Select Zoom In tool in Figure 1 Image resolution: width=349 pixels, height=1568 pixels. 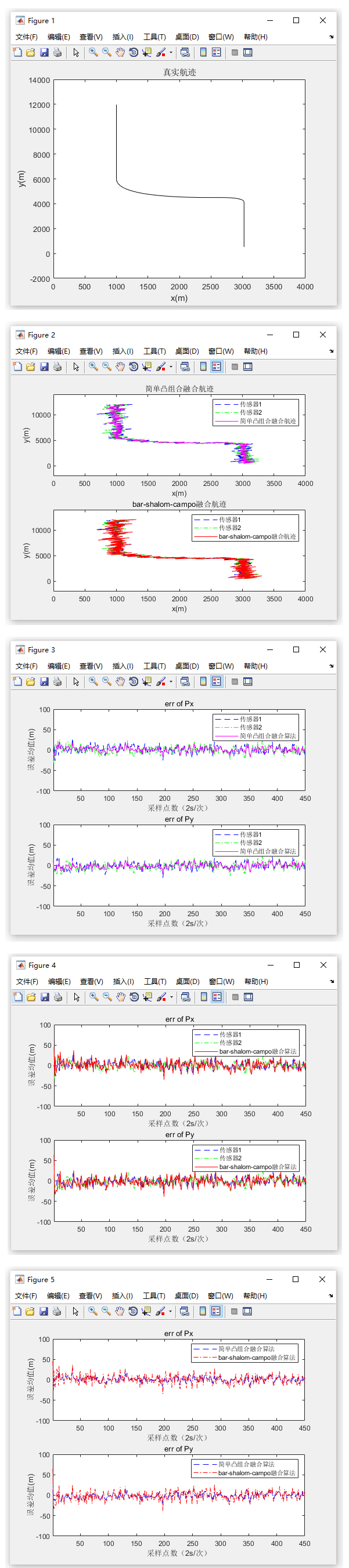[93, 53]
